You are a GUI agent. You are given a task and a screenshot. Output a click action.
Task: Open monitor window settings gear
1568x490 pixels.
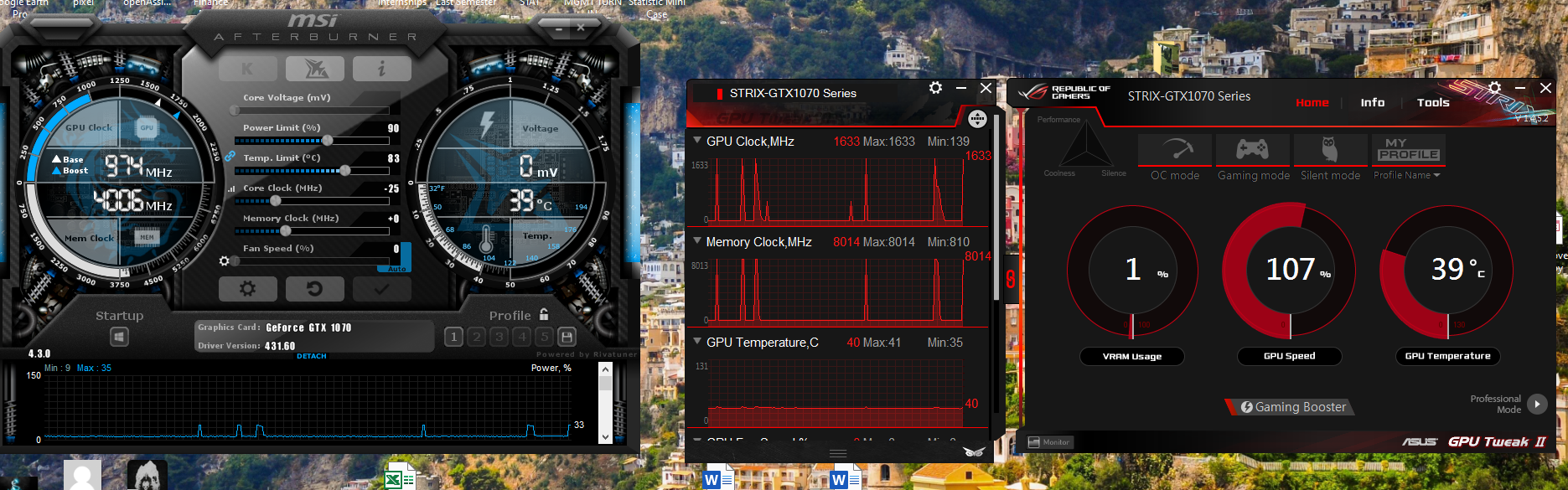pyautogui.click(x=936, y=88)
